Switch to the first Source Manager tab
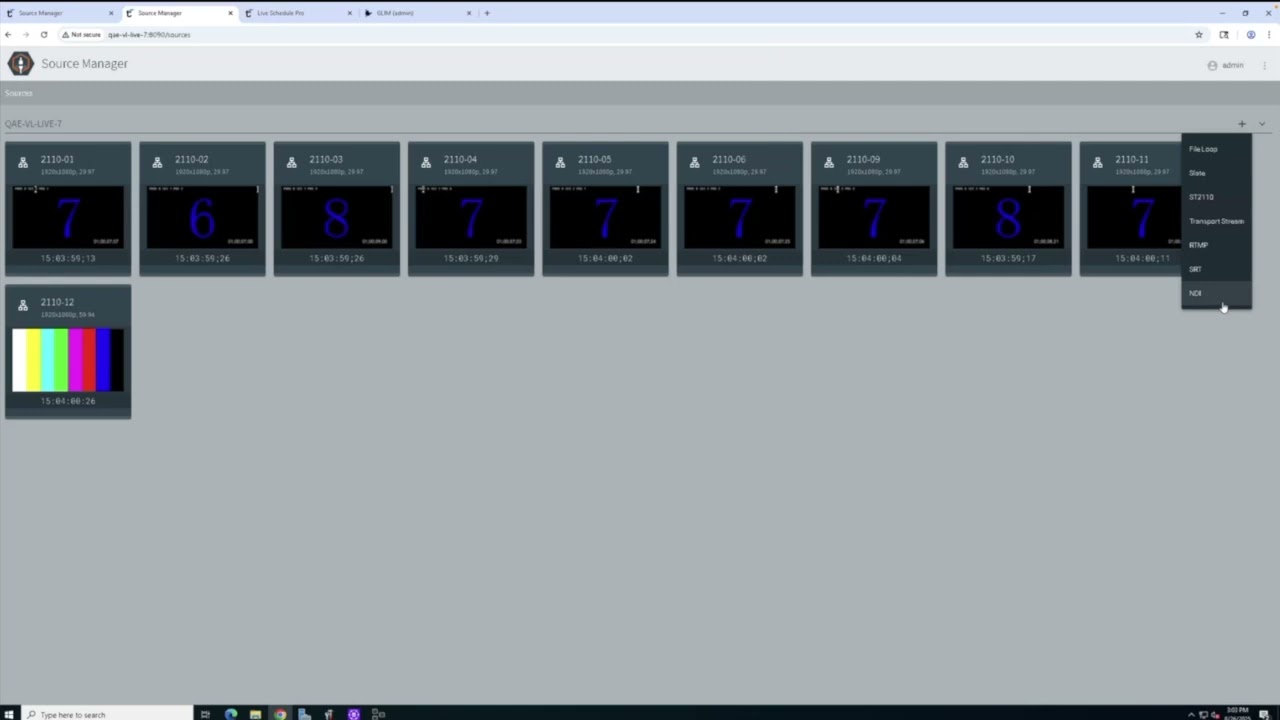Image resolution: width=1280 pixels, height=720 pixels. (x=58, y=13)
